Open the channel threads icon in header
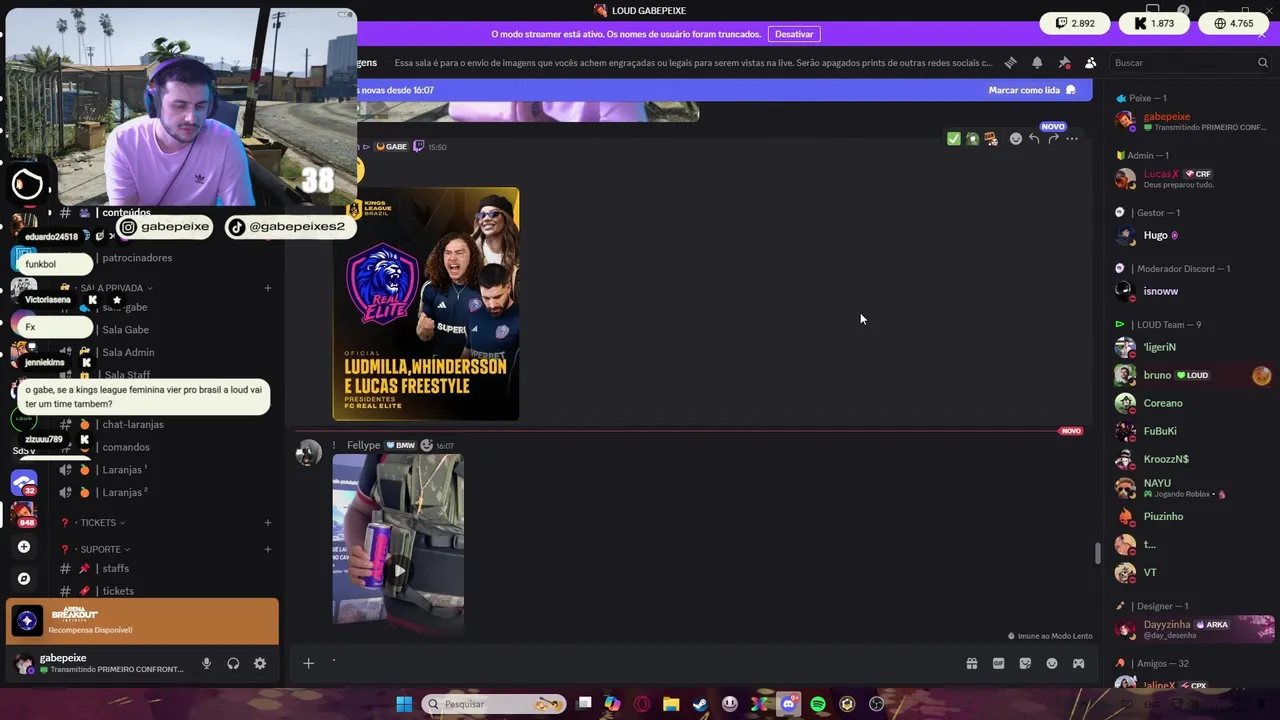Viewport: 1280px width, 720px height. point(1011,62)
